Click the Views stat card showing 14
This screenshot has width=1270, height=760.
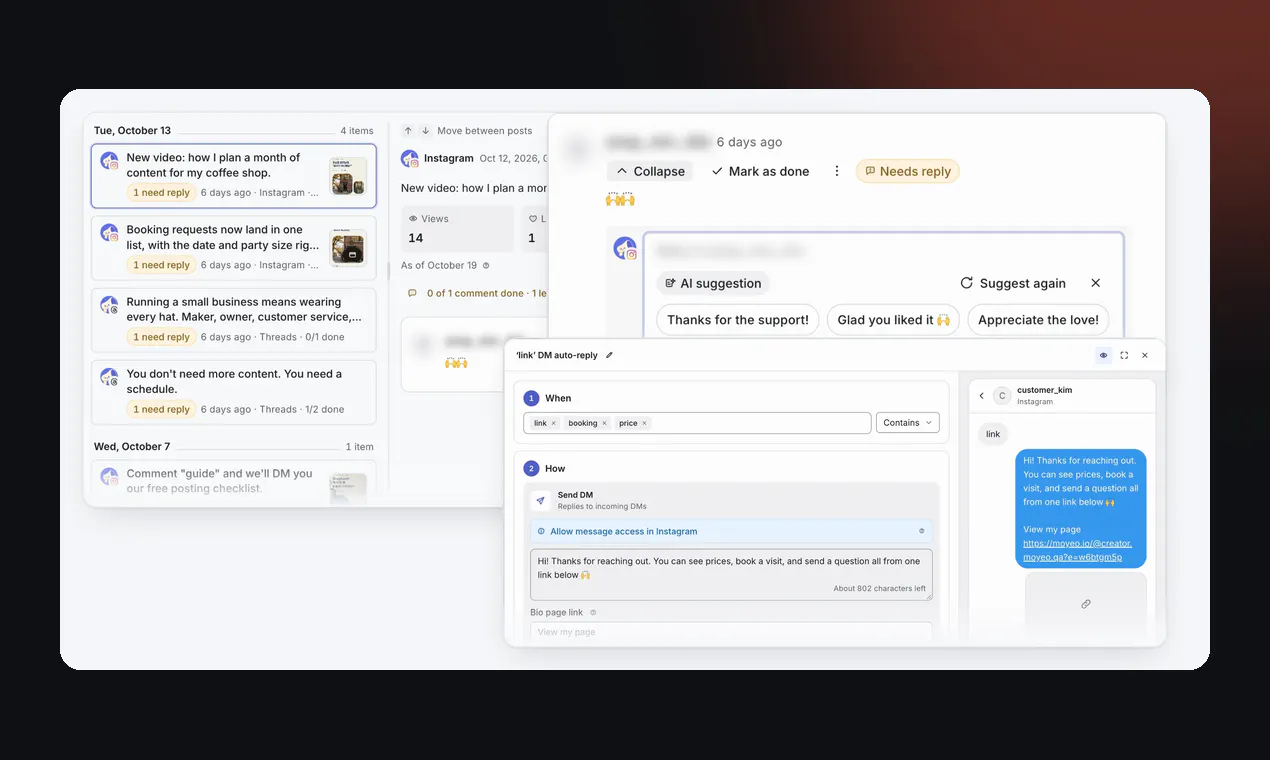[x=457, y=229]
